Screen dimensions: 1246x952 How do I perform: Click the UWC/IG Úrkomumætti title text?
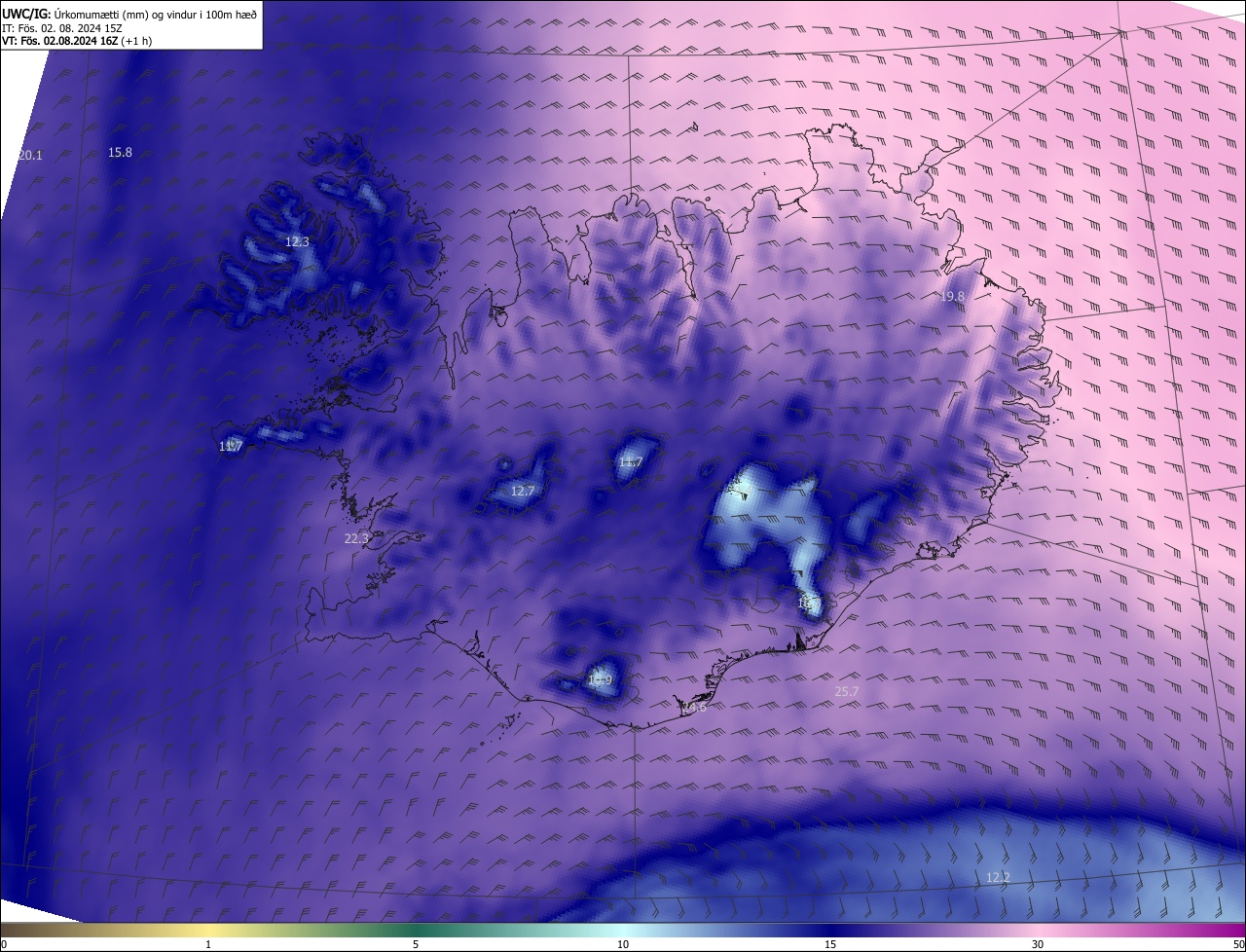[x=128, y=14]
